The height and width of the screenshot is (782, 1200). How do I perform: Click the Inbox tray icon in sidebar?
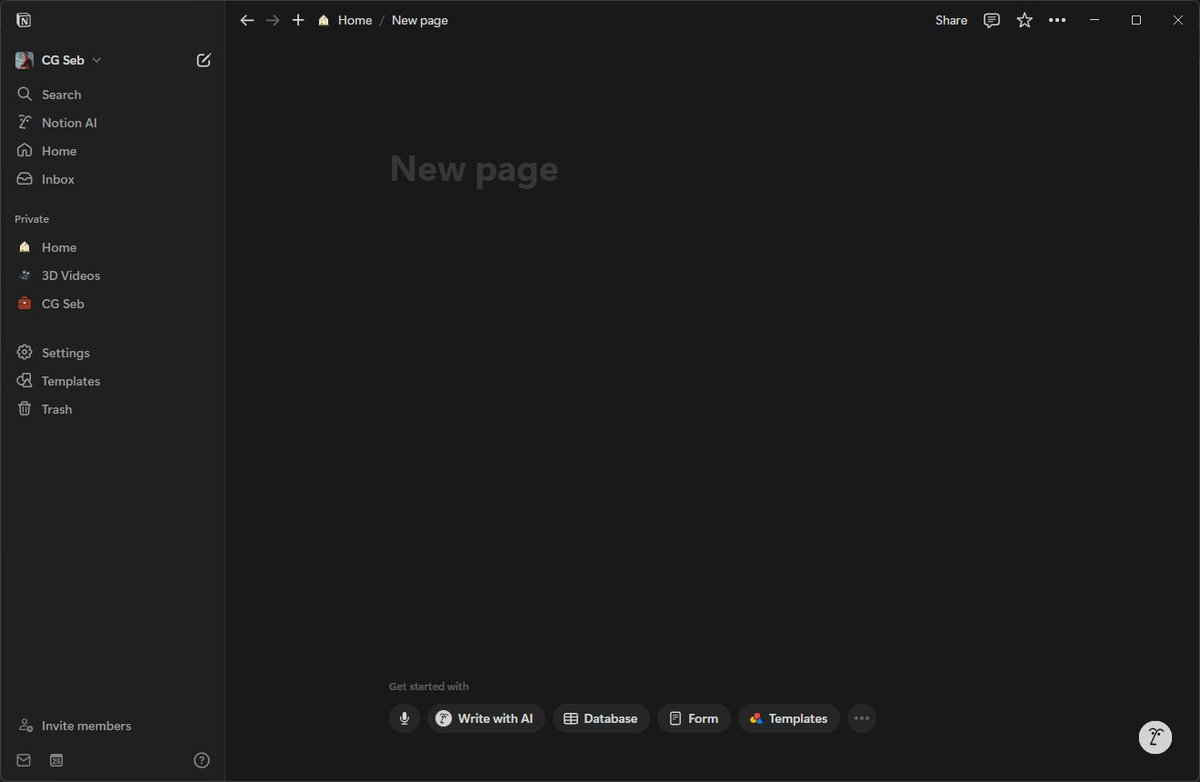25,179
